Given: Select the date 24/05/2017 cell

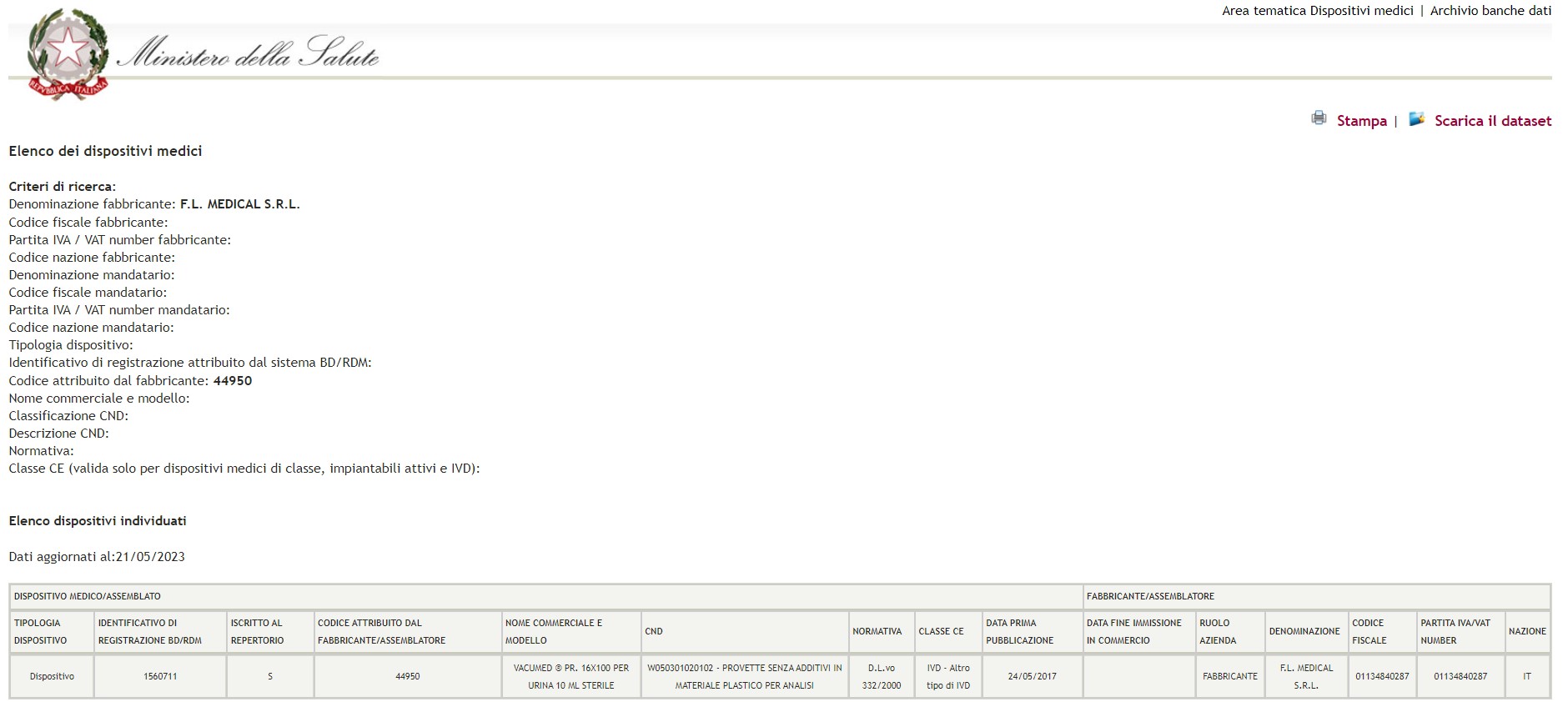Looking at the screenshot, I should point(1031,676).
